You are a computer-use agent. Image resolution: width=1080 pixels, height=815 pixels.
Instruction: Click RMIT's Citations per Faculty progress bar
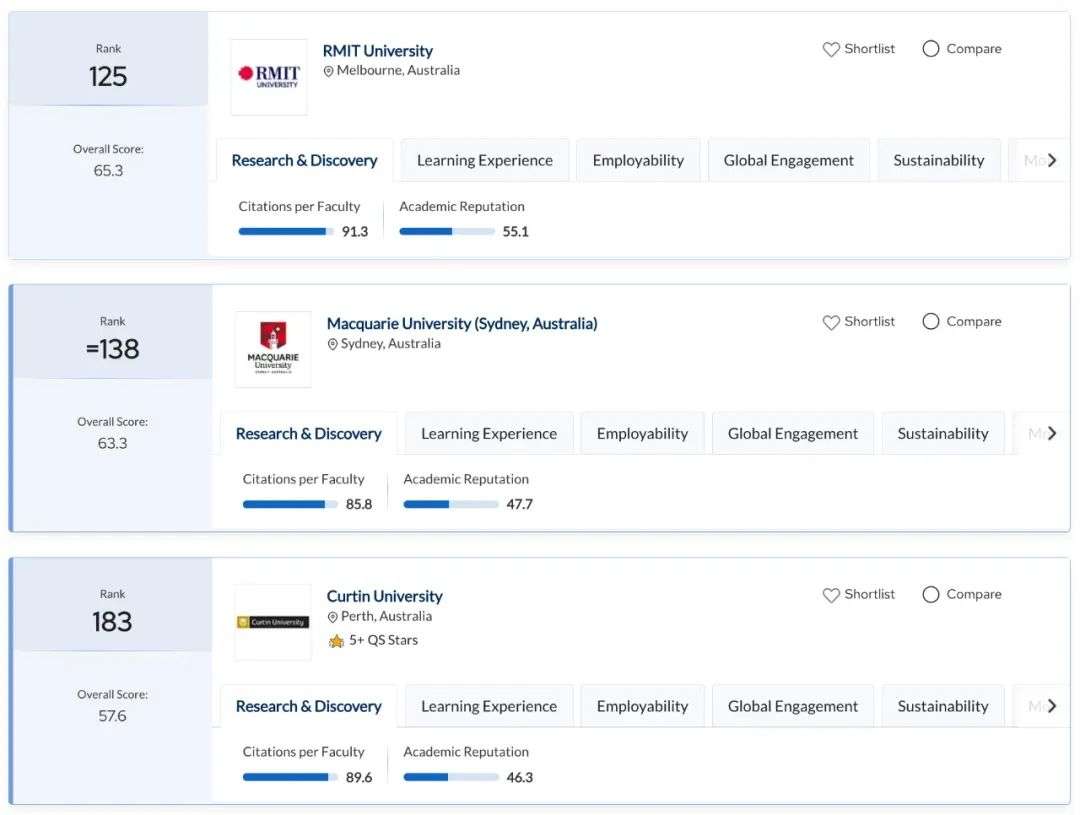[x=286, y=231]
